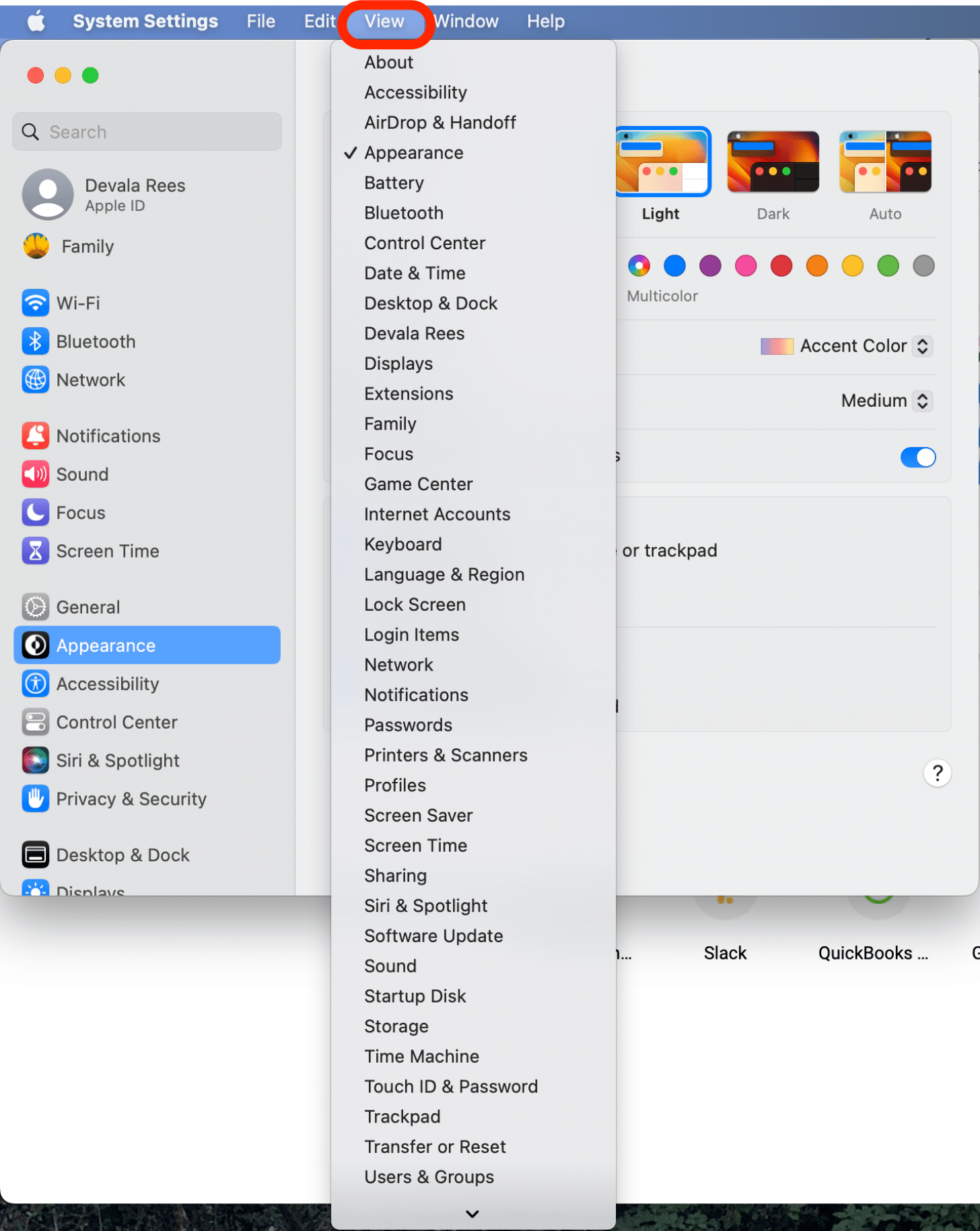Viewport: 980px width, 1231px height.
Task: Click the Sound speaker icon
Action: pos(35,474)
